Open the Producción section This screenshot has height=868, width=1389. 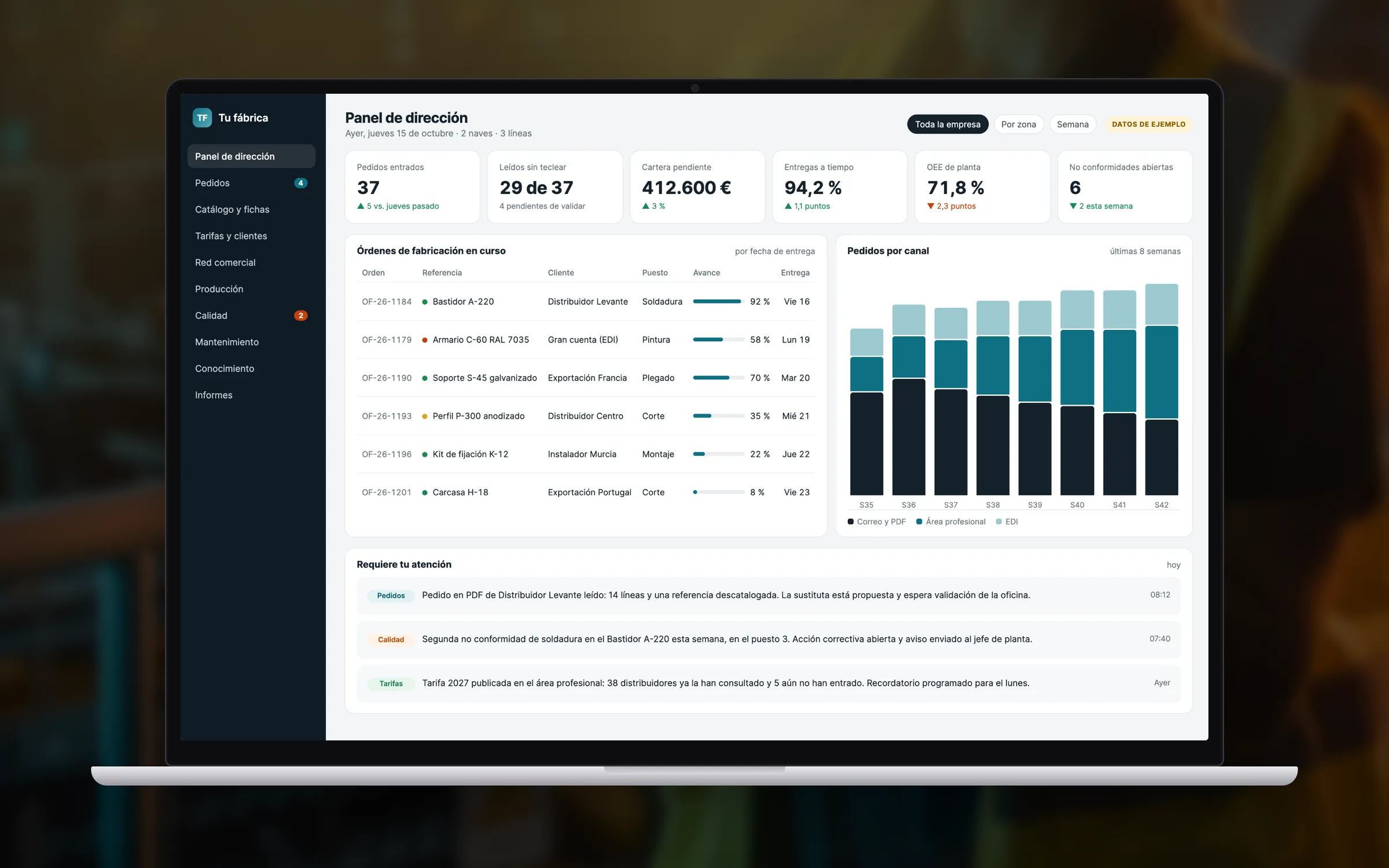[x=251, y=289]
